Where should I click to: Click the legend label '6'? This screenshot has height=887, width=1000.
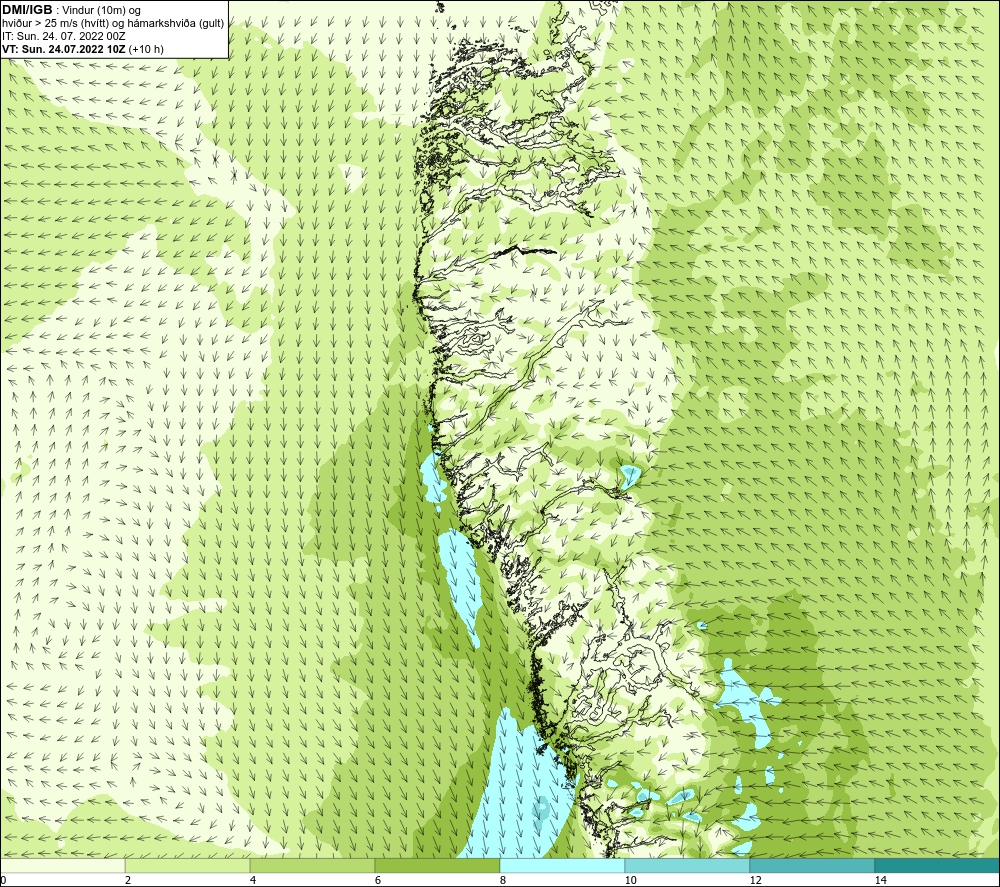click(x=378, y=880)
